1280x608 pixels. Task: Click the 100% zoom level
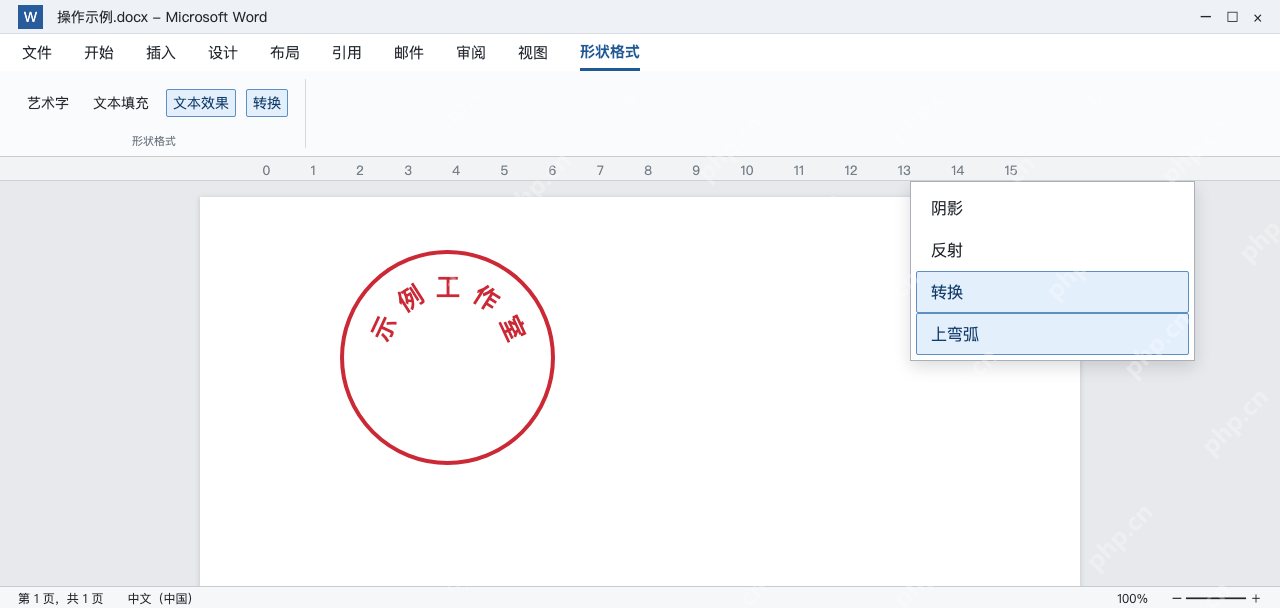tap(1132, 598)
